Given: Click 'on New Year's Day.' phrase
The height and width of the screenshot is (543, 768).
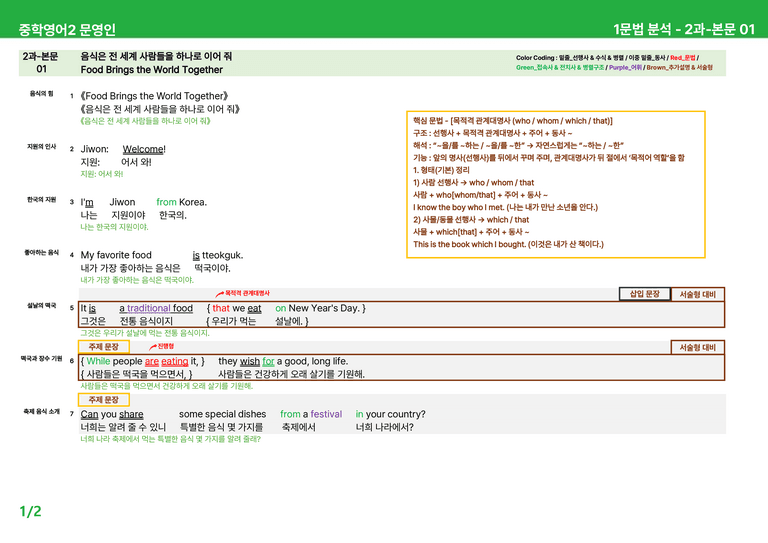Looking at the screenshot, I should coord(317,308).
